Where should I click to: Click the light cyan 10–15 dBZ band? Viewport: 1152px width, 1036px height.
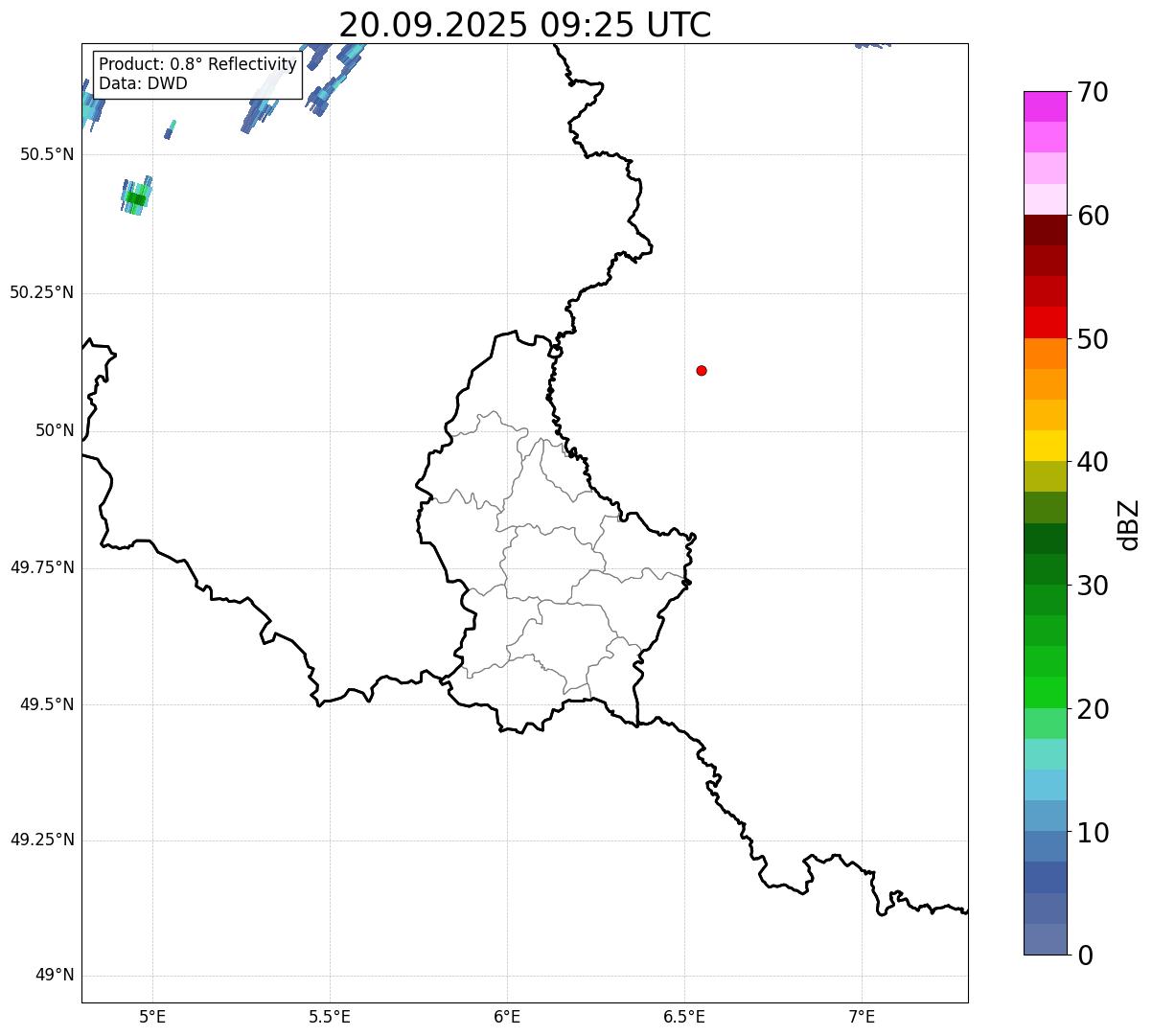1045,785
